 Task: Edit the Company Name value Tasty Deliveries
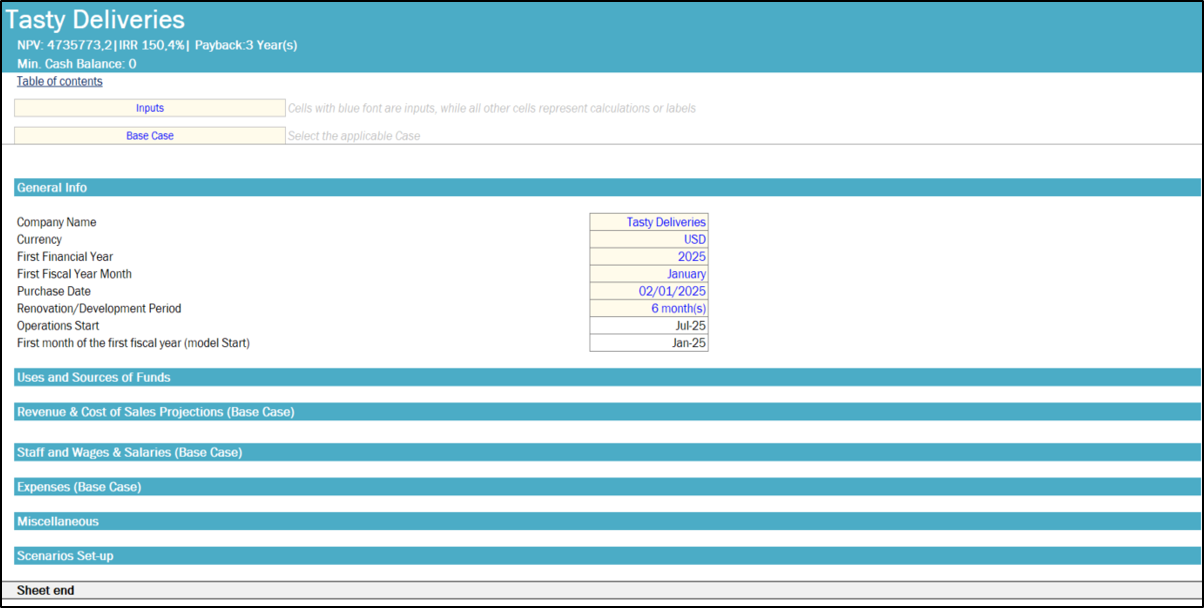point(649,222)
